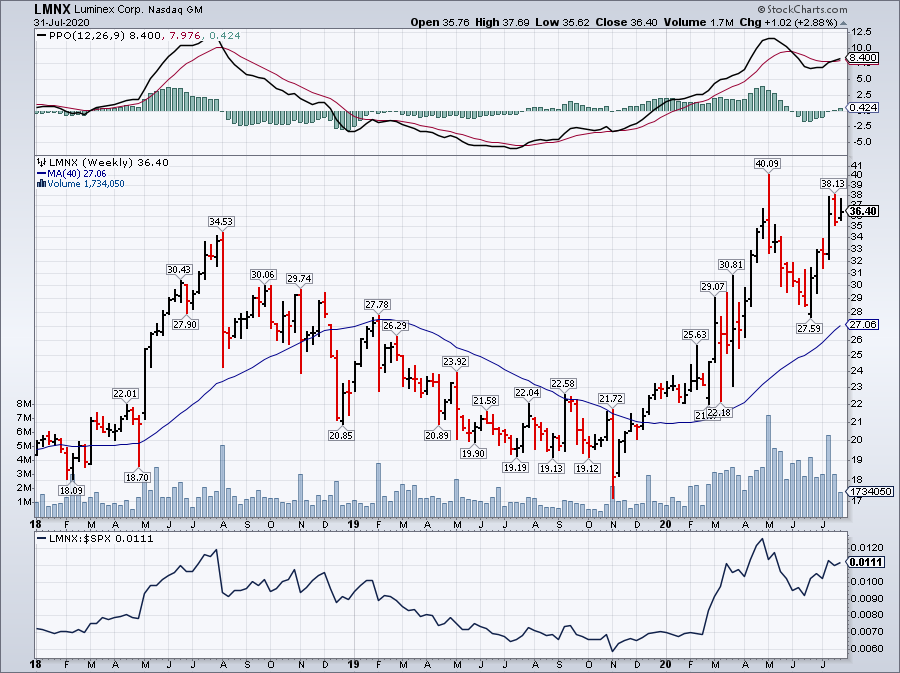The width and height of the screenshot is (900, 673).
Task: Click the boxed 36.40 last price on right axis
Action: tap(863, 212)
